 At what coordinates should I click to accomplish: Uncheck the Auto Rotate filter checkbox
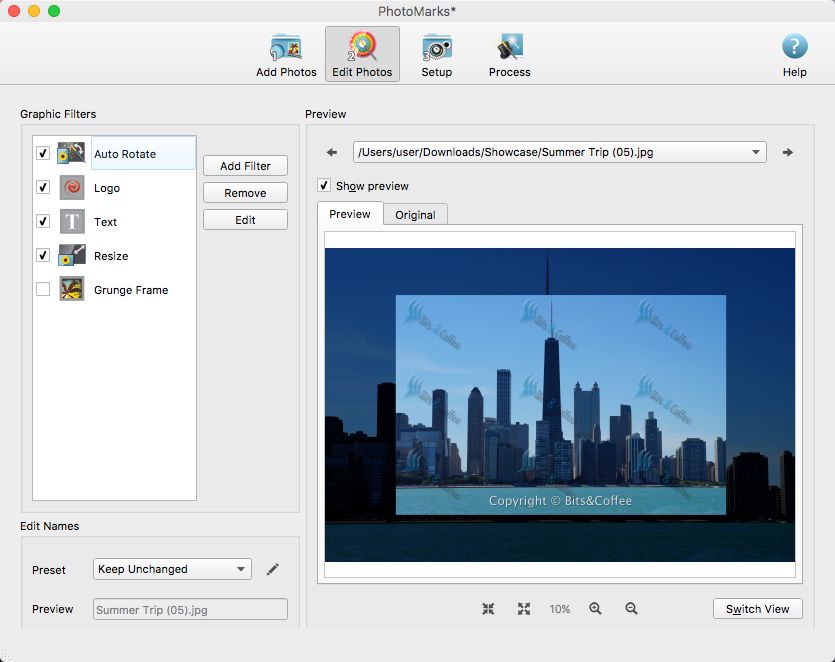coord(43,153)
